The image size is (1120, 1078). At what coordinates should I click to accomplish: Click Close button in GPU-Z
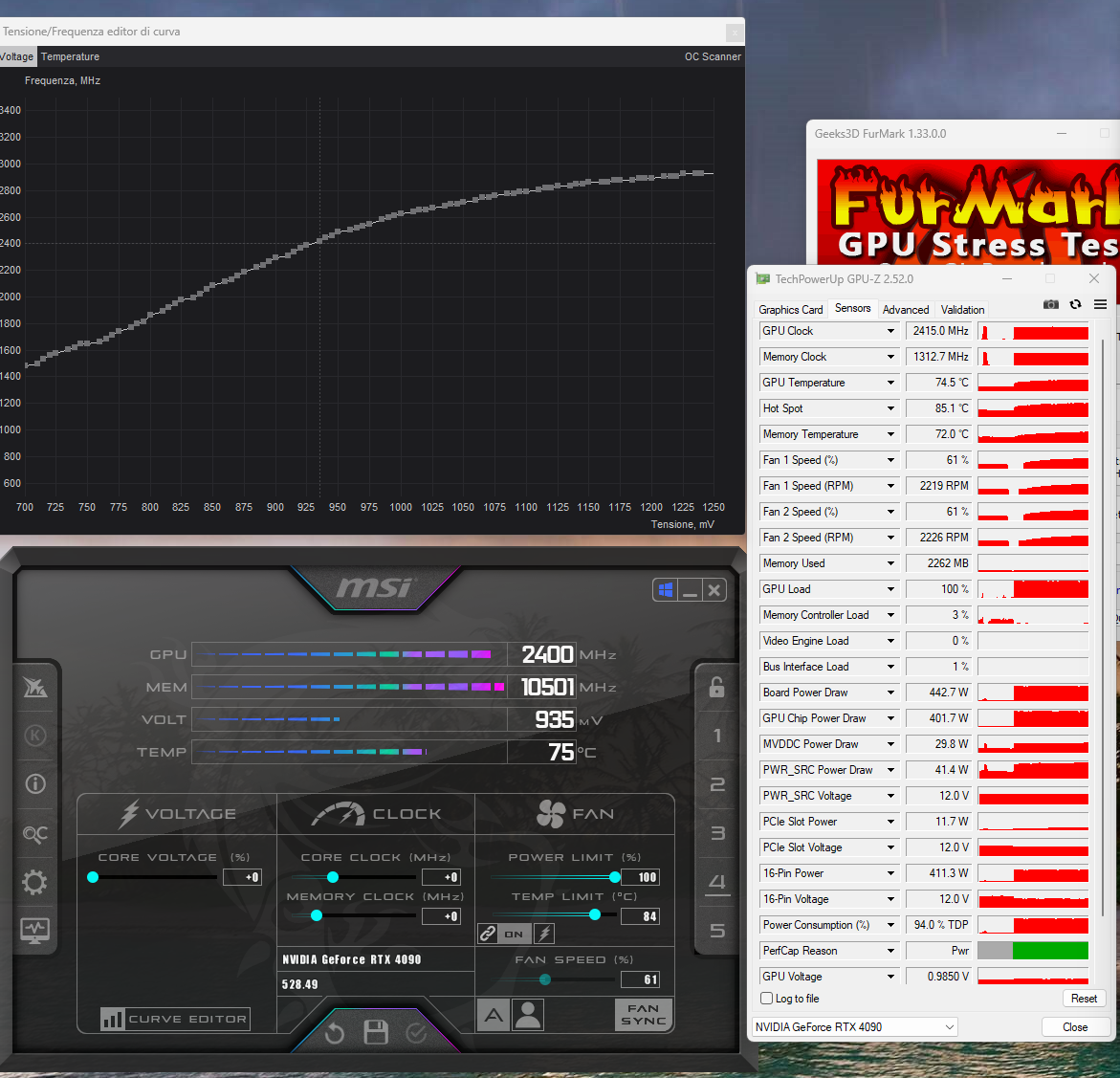click(1074, 1026)
